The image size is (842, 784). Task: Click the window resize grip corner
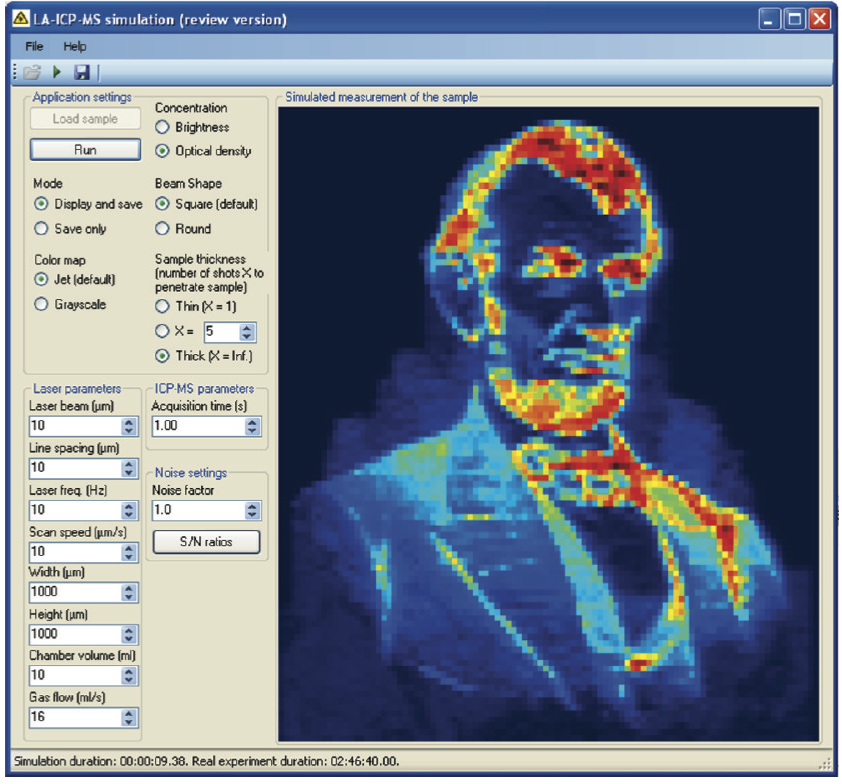point(827,764)
